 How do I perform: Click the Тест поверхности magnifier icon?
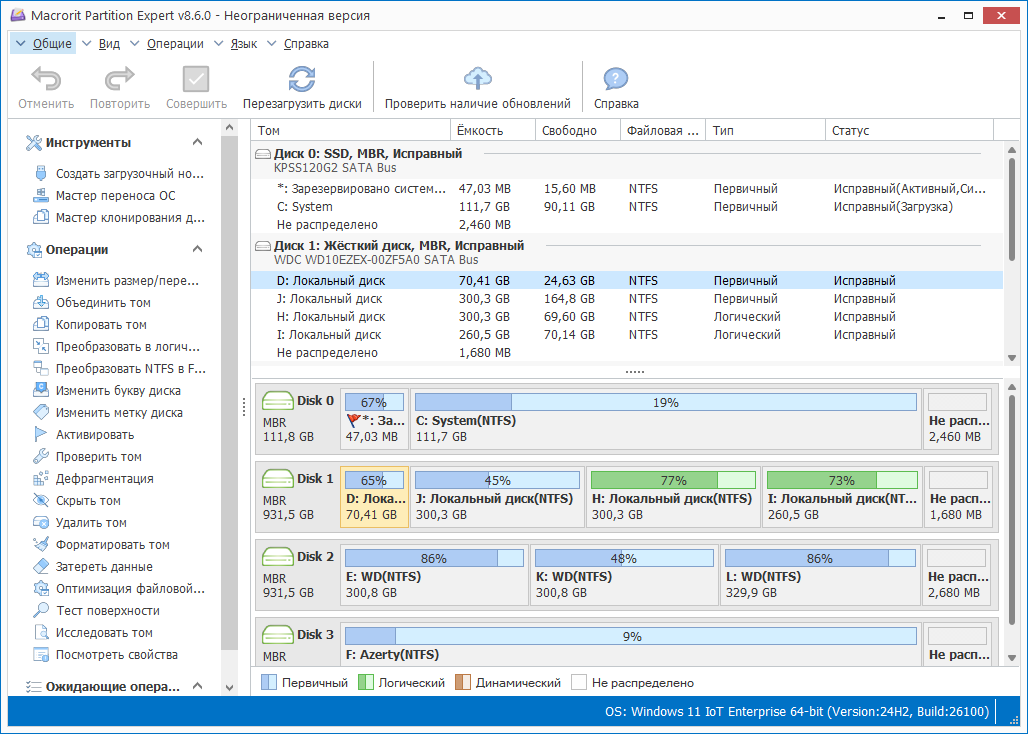pos(41,610)
